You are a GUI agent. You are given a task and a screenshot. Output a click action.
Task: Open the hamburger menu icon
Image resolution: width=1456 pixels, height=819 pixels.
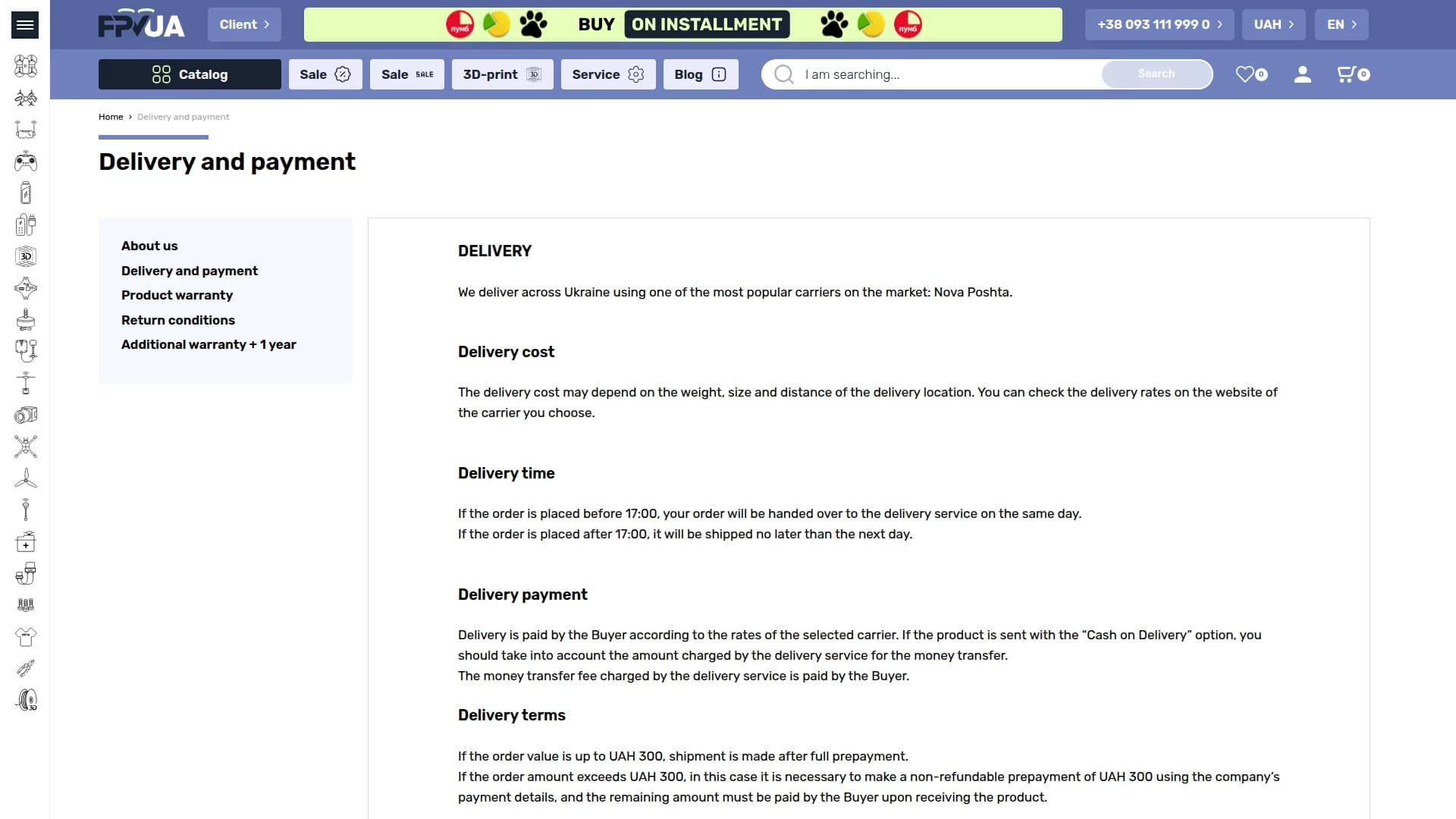(x=25, y=25)
